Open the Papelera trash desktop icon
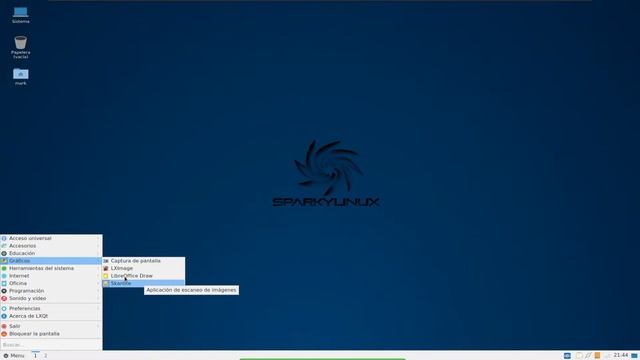The height and width of the screenshot is (360, 640). click(x=20, y=47)
